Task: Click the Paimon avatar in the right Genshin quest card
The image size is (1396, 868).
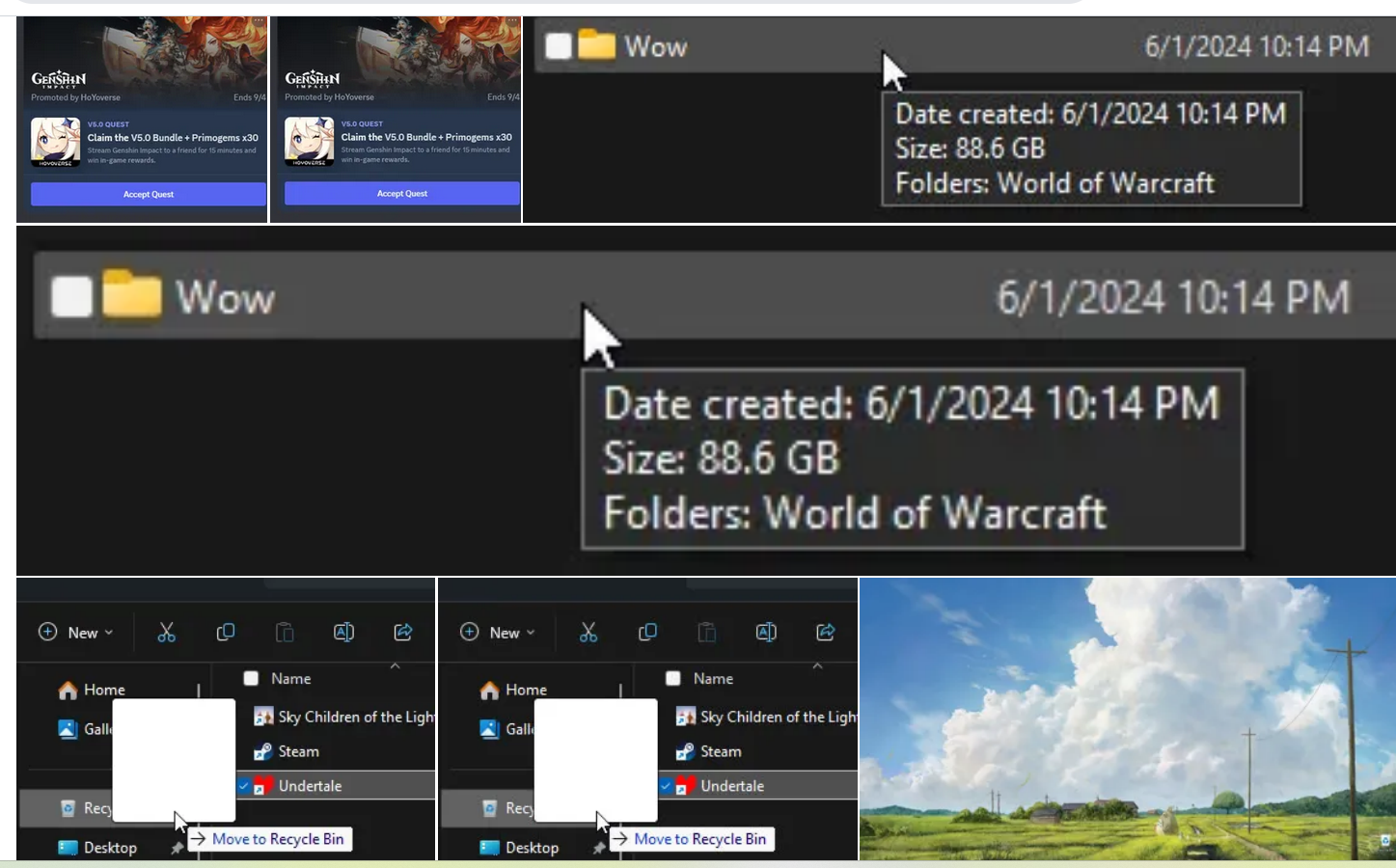Action: [x=310, y=142]
